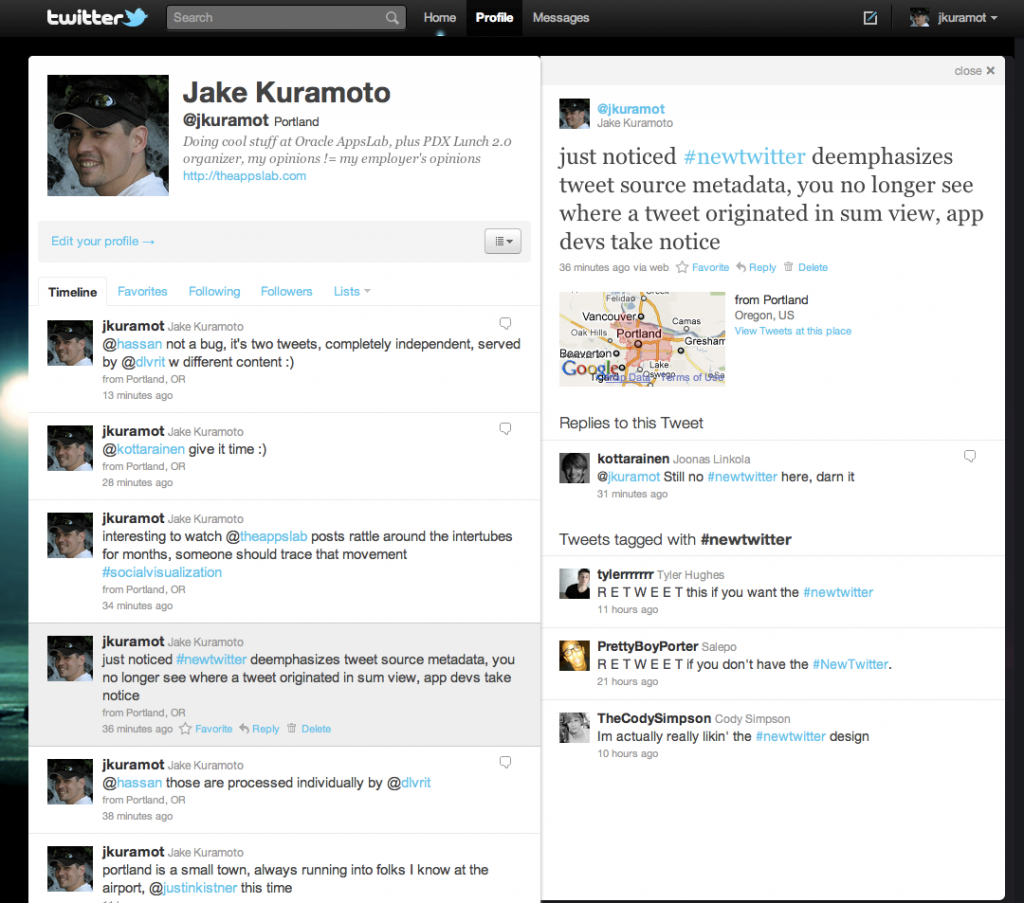Click tylerrrrrr avatar
The image size is (1024, 903).
coord(575,583)
